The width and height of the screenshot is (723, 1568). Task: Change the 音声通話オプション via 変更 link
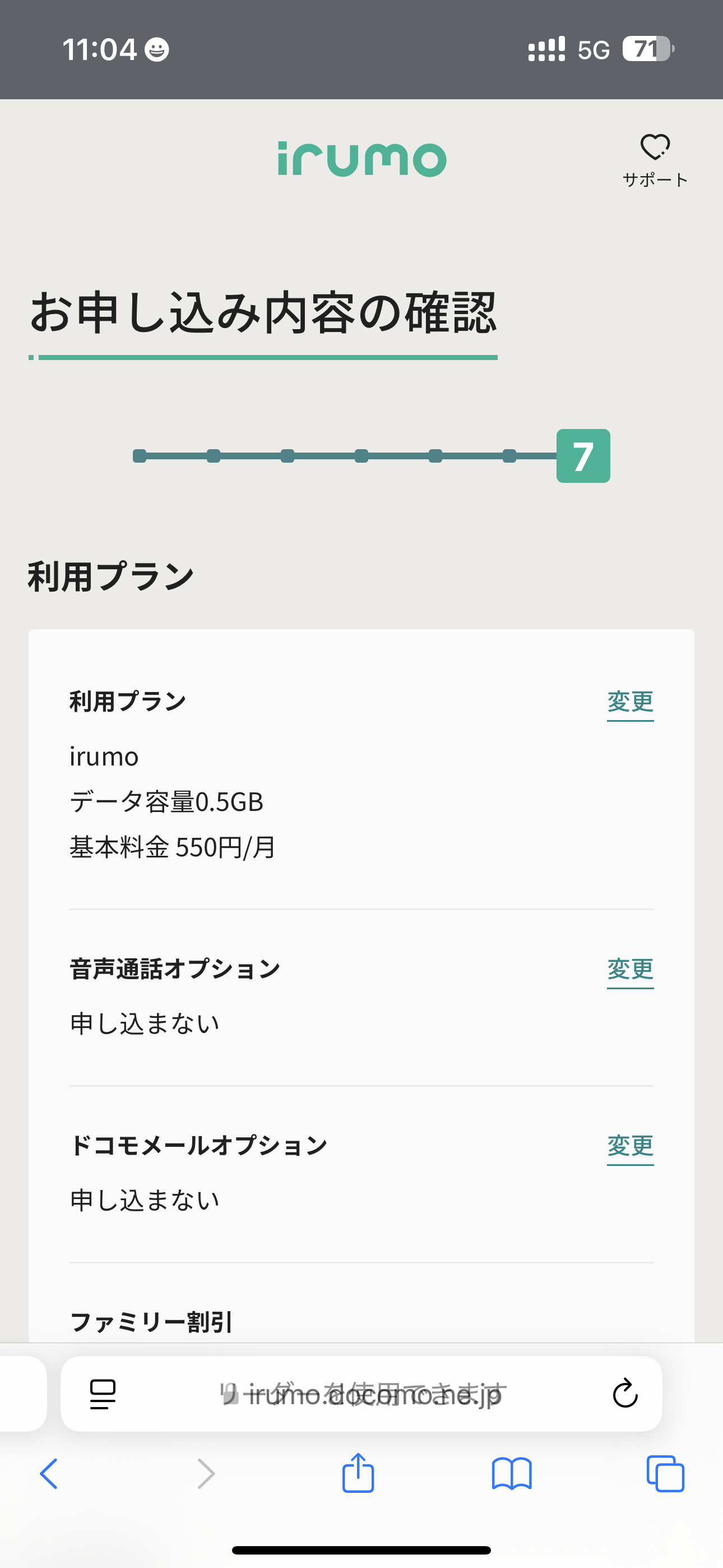(x=630, y=969)
